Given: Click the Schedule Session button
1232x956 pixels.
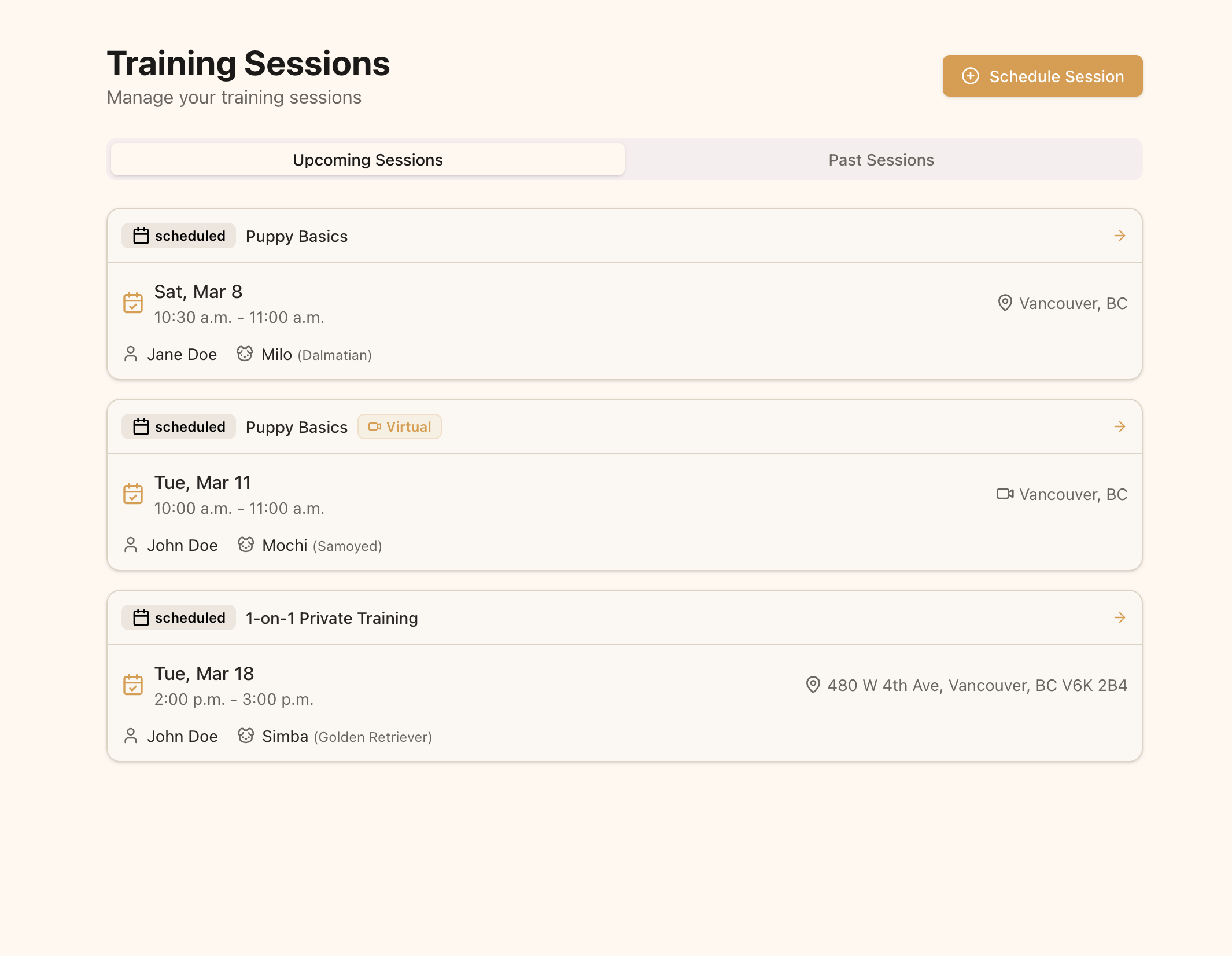Looking at the screenshot, I should pyautogui.click(x=1042, y=76).
